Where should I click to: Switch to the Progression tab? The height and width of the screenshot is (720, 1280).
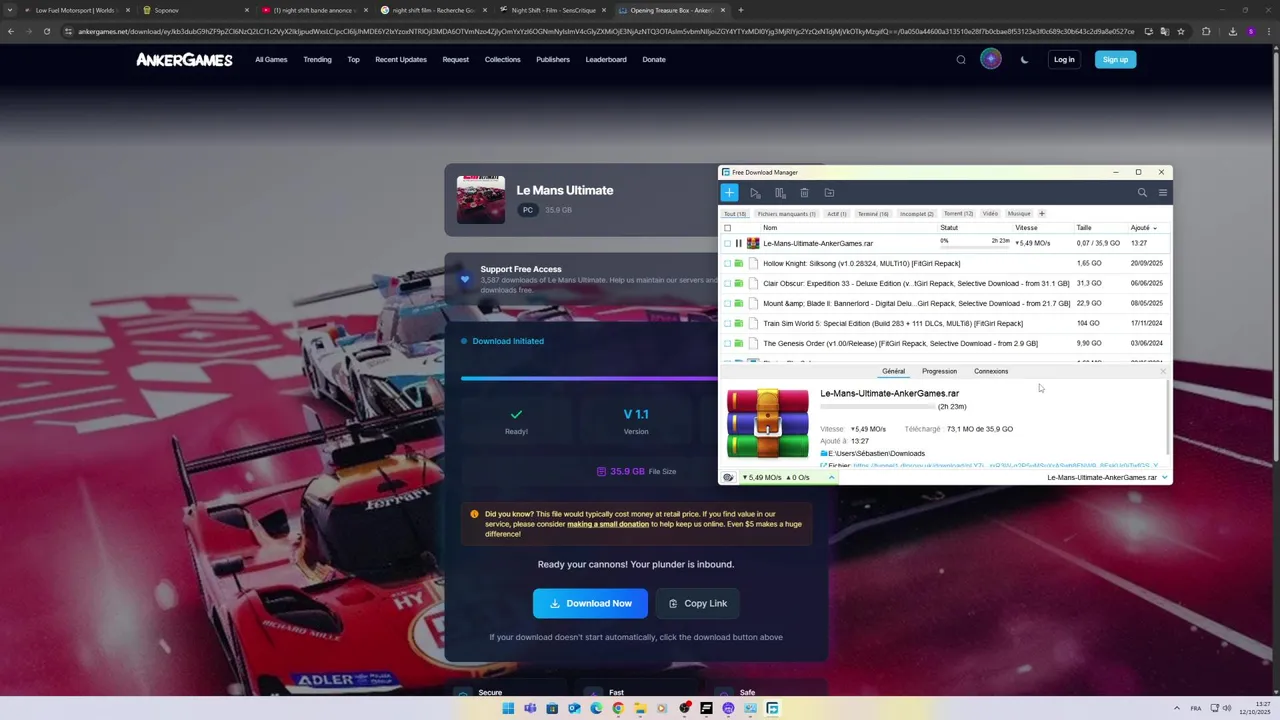pyautogui.click(x=939, y=371)
